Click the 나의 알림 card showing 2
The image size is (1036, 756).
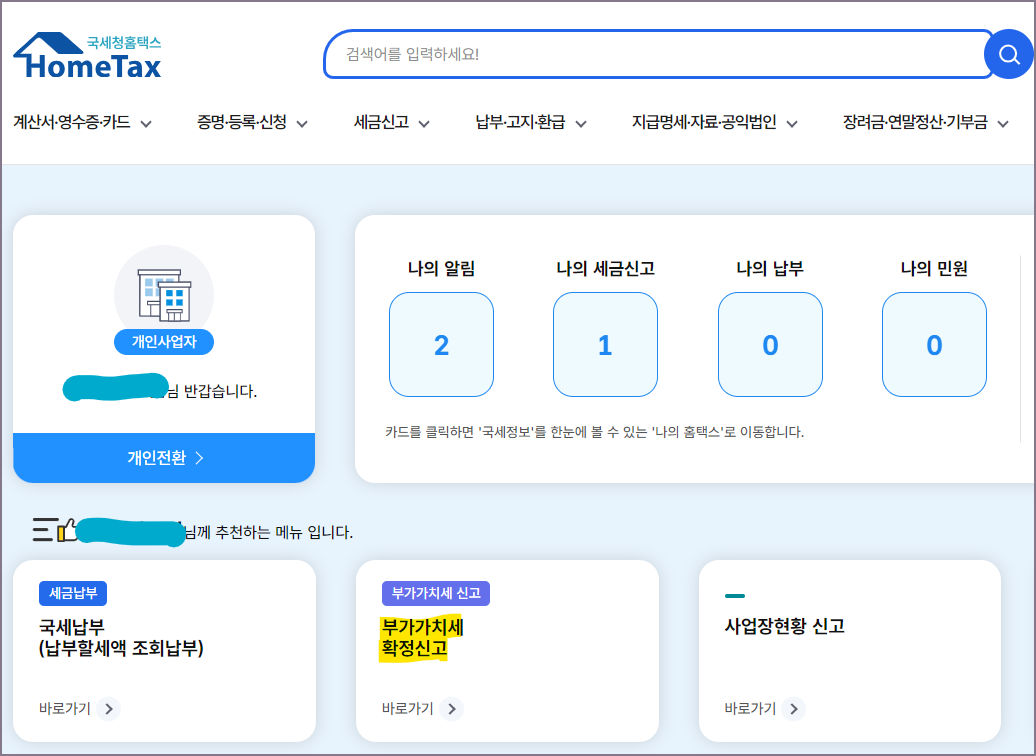(x=441, y=342)
